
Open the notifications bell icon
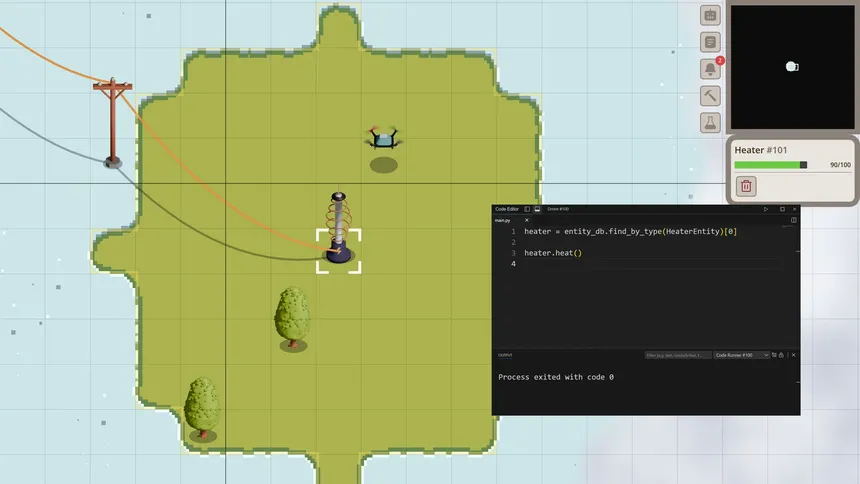pyautogui.click(x=710, y=69)
